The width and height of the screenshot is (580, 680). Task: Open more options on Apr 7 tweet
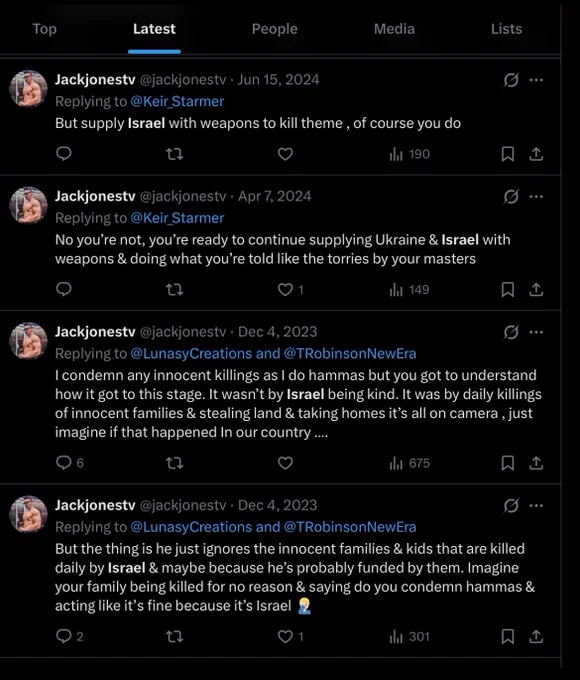pos(536,196)
